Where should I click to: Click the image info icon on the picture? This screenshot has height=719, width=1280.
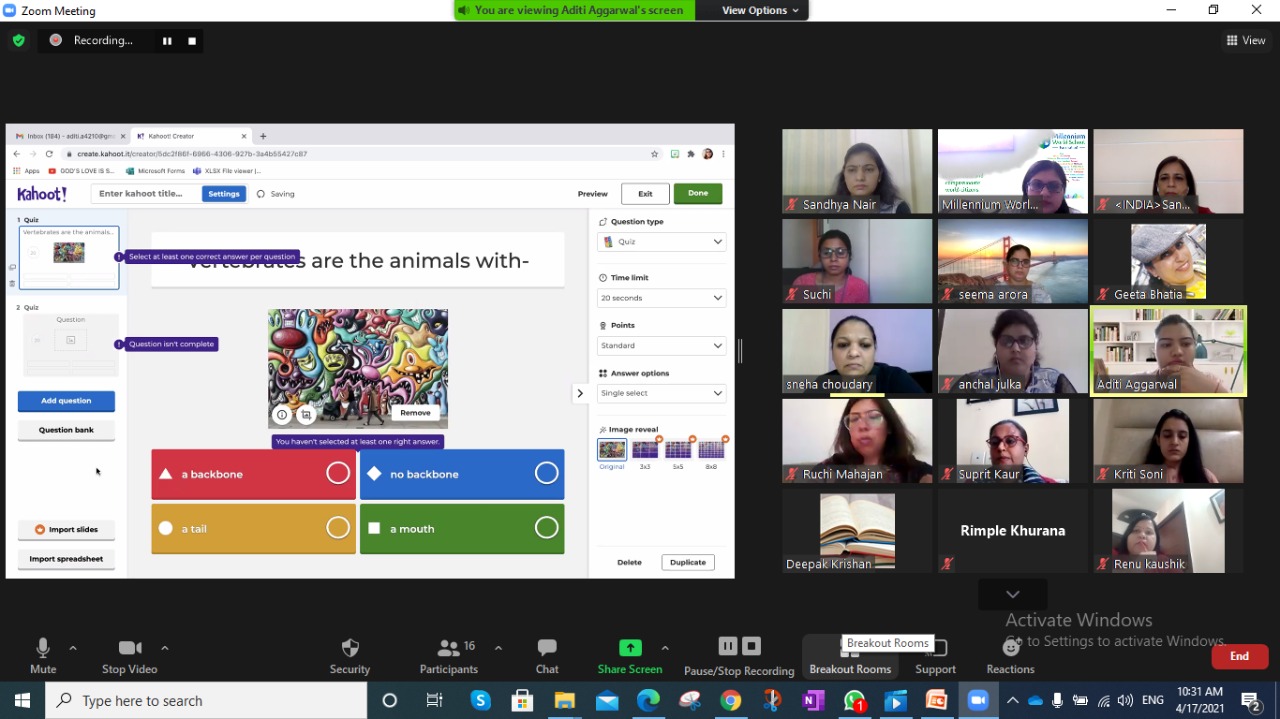click(282, 414)
